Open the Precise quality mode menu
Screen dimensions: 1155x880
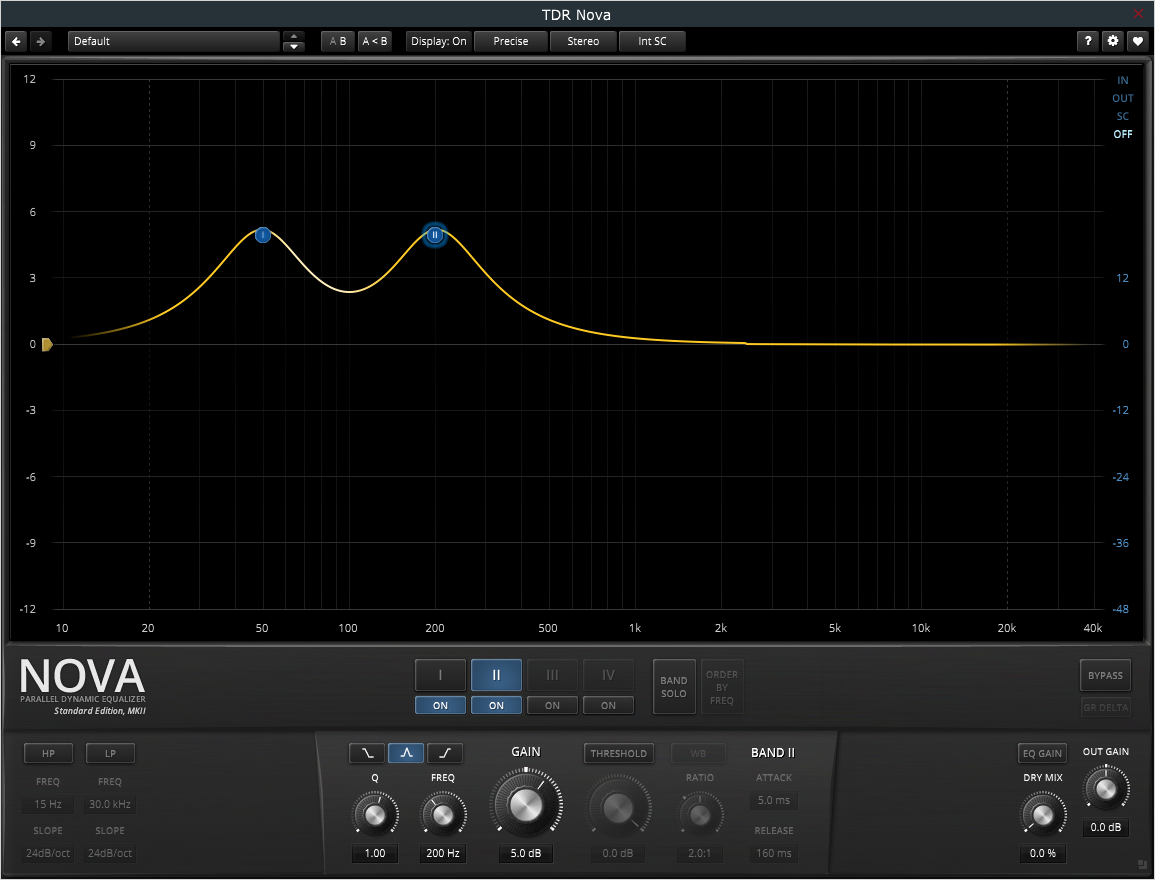coord(510,41)
